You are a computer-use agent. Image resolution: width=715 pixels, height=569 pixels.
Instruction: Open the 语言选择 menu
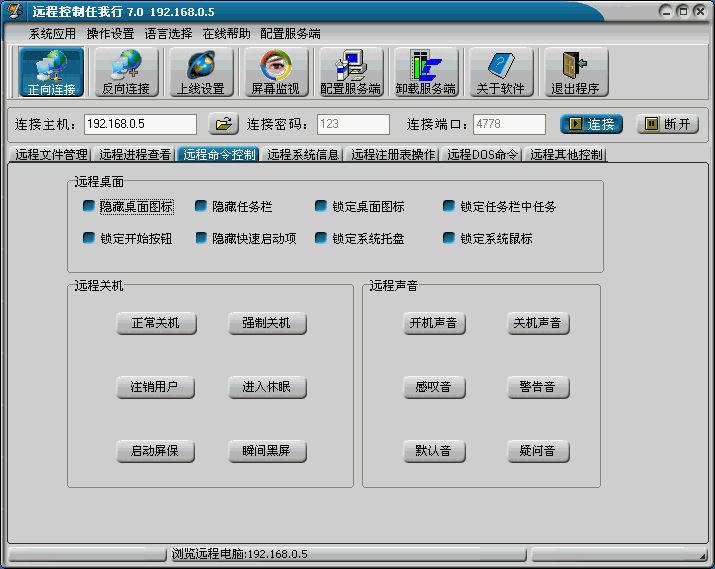(168, 33)
